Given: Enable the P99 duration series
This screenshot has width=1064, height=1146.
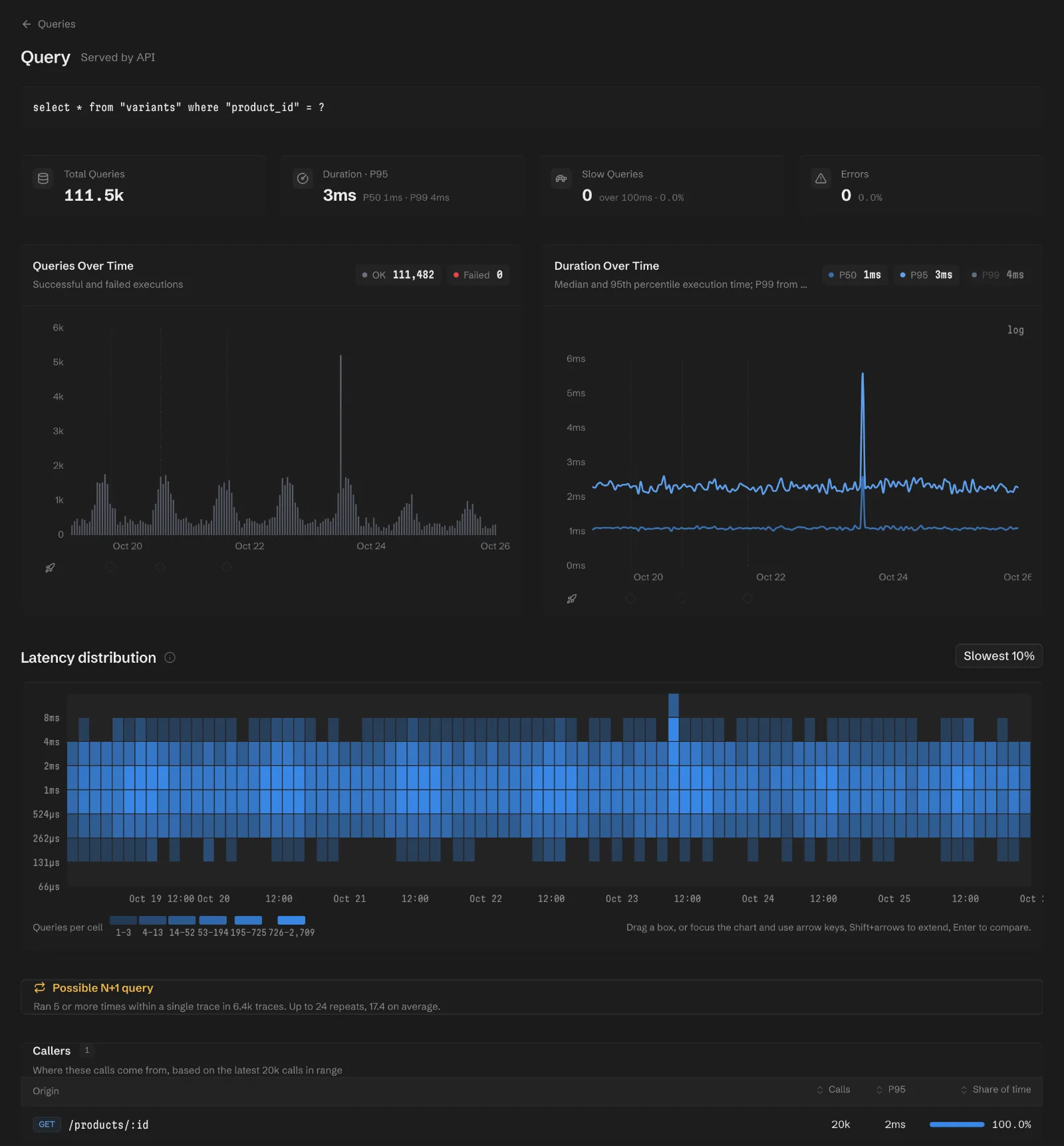Looking at the screenshot, I should pos(997,275).
